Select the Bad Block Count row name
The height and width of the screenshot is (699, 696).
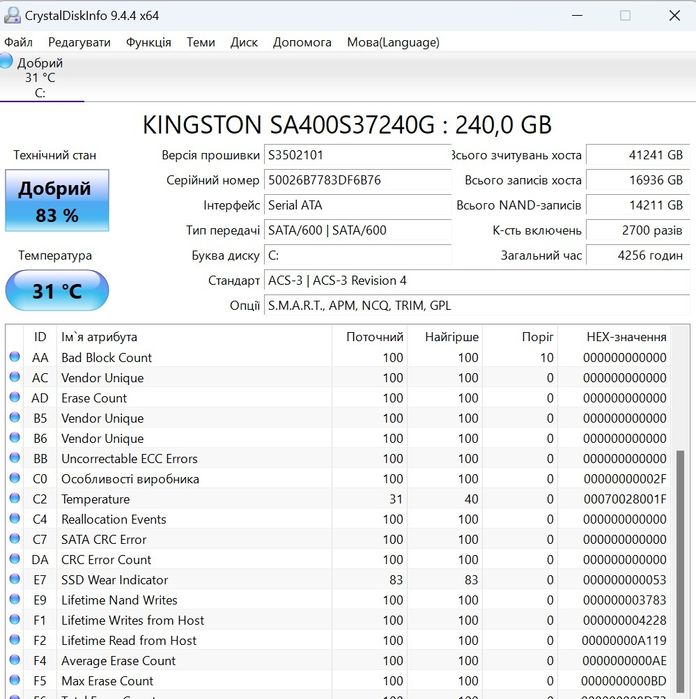click(x=107, y=358)
